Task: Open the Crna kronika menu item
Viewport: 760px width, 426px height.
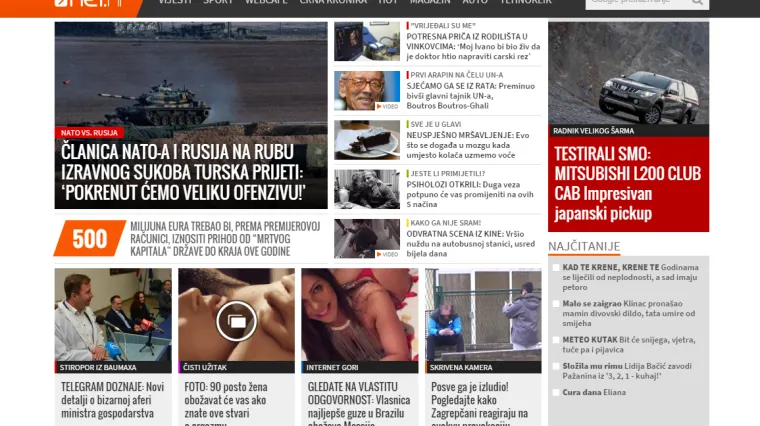Action: (333, 2)
